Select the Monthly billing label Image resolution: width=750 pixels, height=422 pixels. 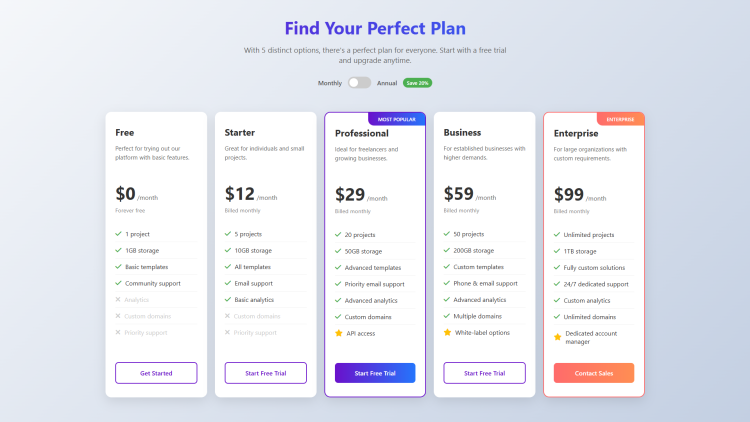click(330, 83)
